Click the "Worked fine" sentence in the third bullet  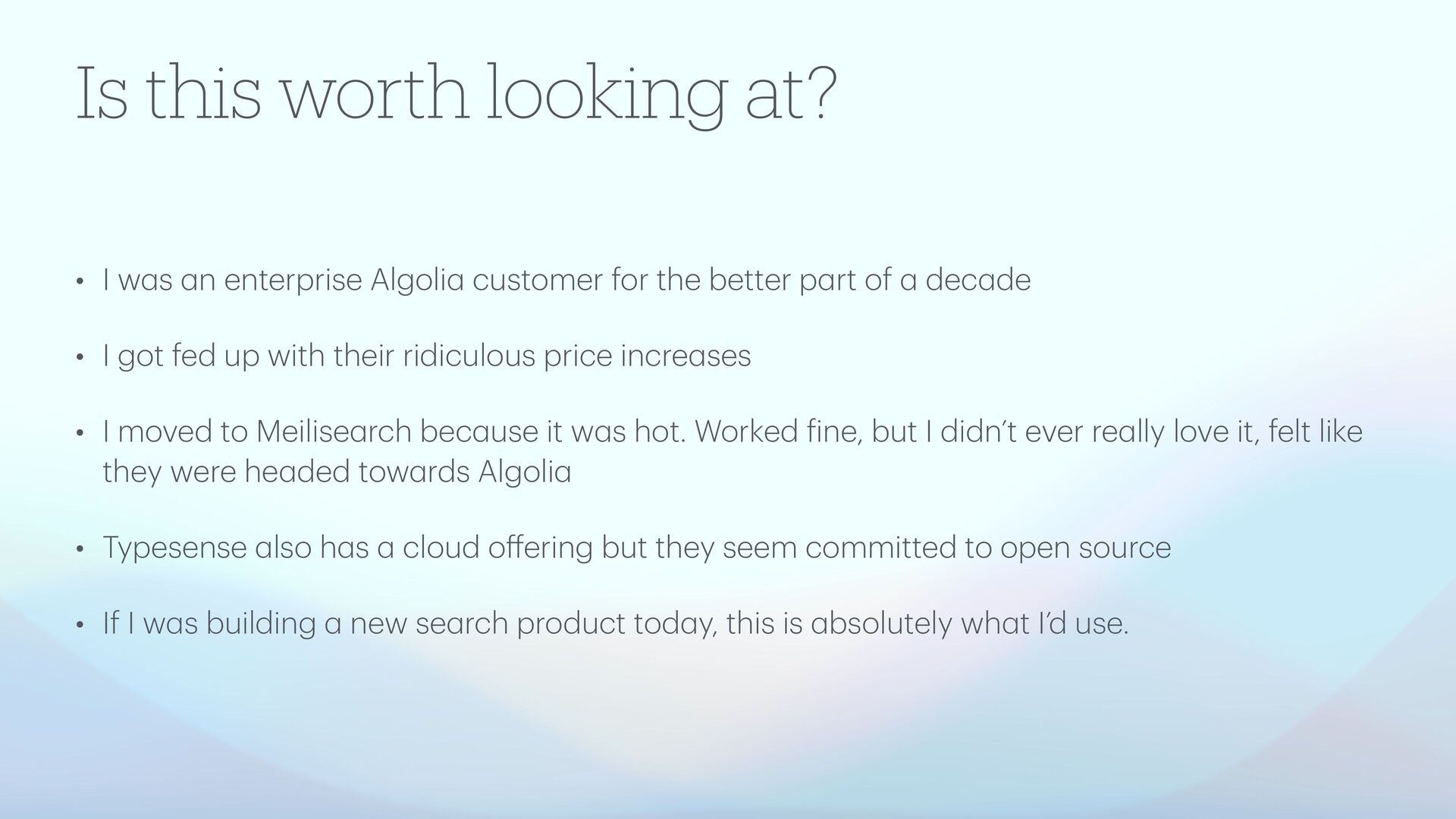coord(777,432)
